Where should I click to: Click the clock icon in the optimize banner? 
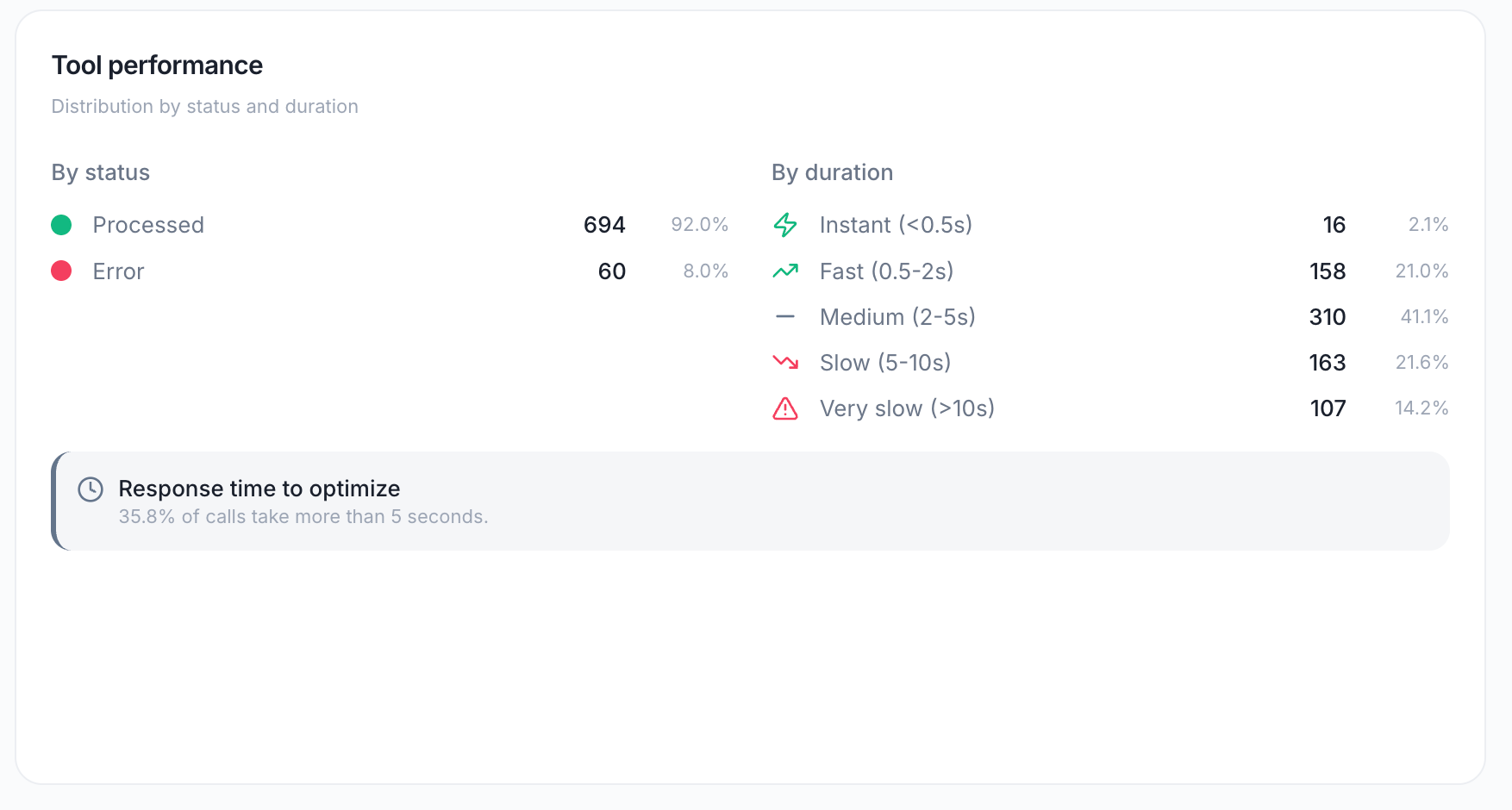pos(91,489)
